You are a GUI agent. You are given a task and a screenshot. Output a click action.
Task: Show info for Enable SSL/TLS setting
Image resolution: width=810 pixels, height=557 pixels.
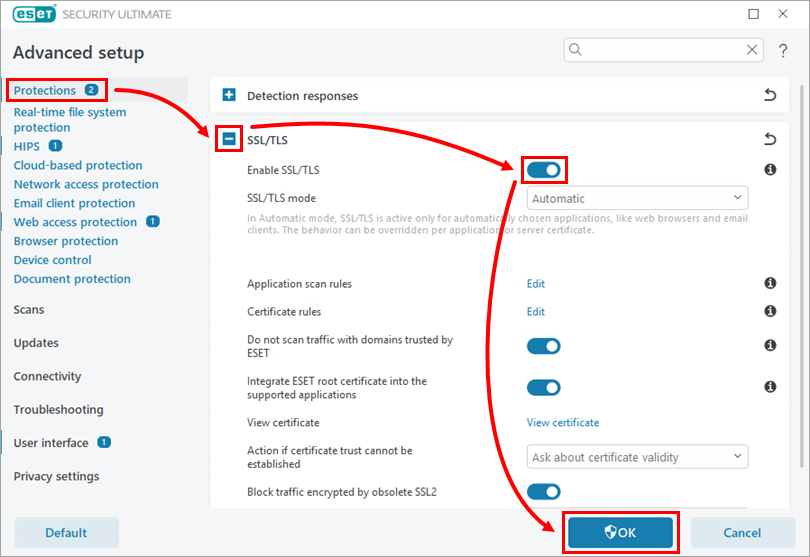point(770,170)
